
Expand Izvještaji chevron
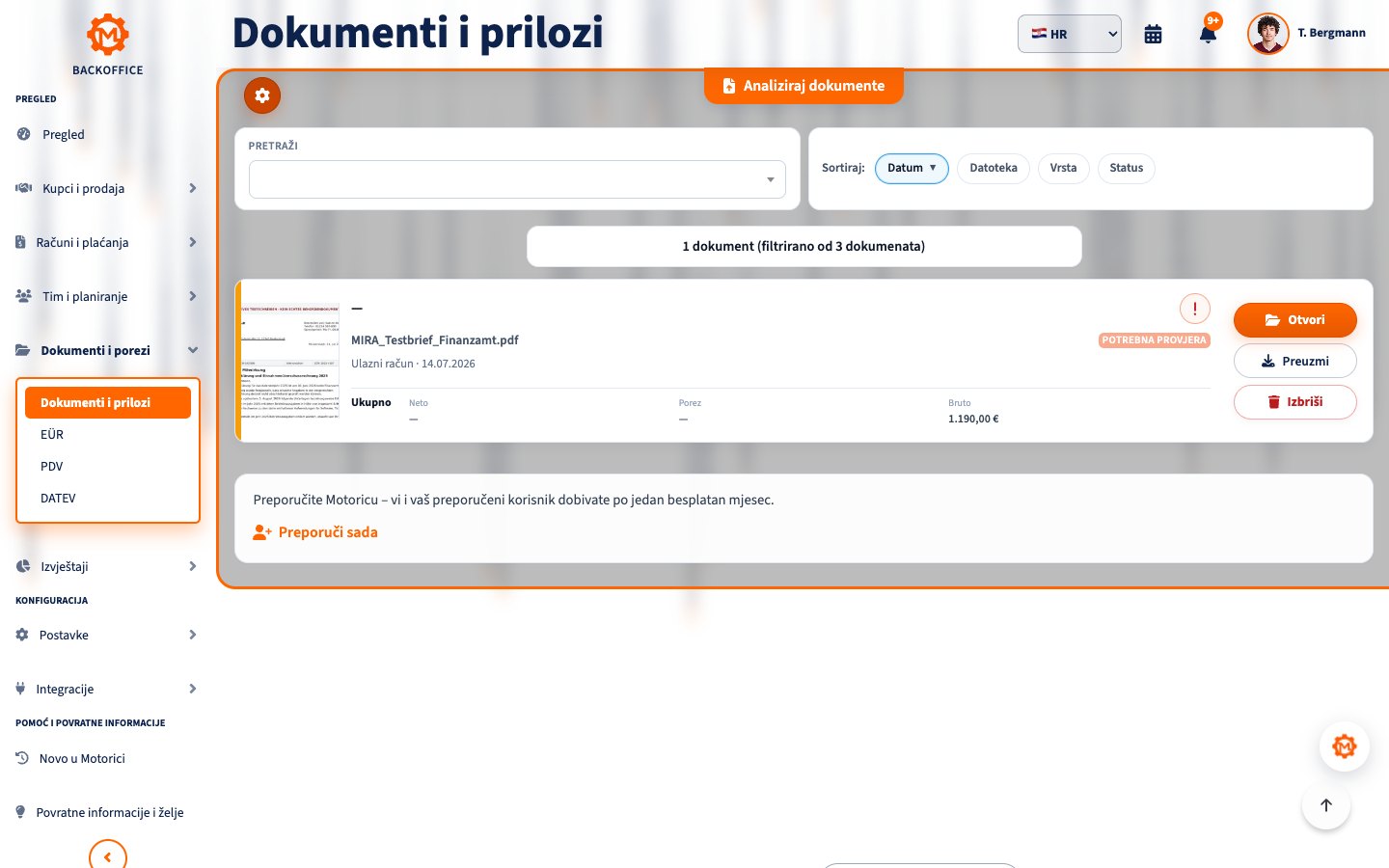[x=193, y=566]
